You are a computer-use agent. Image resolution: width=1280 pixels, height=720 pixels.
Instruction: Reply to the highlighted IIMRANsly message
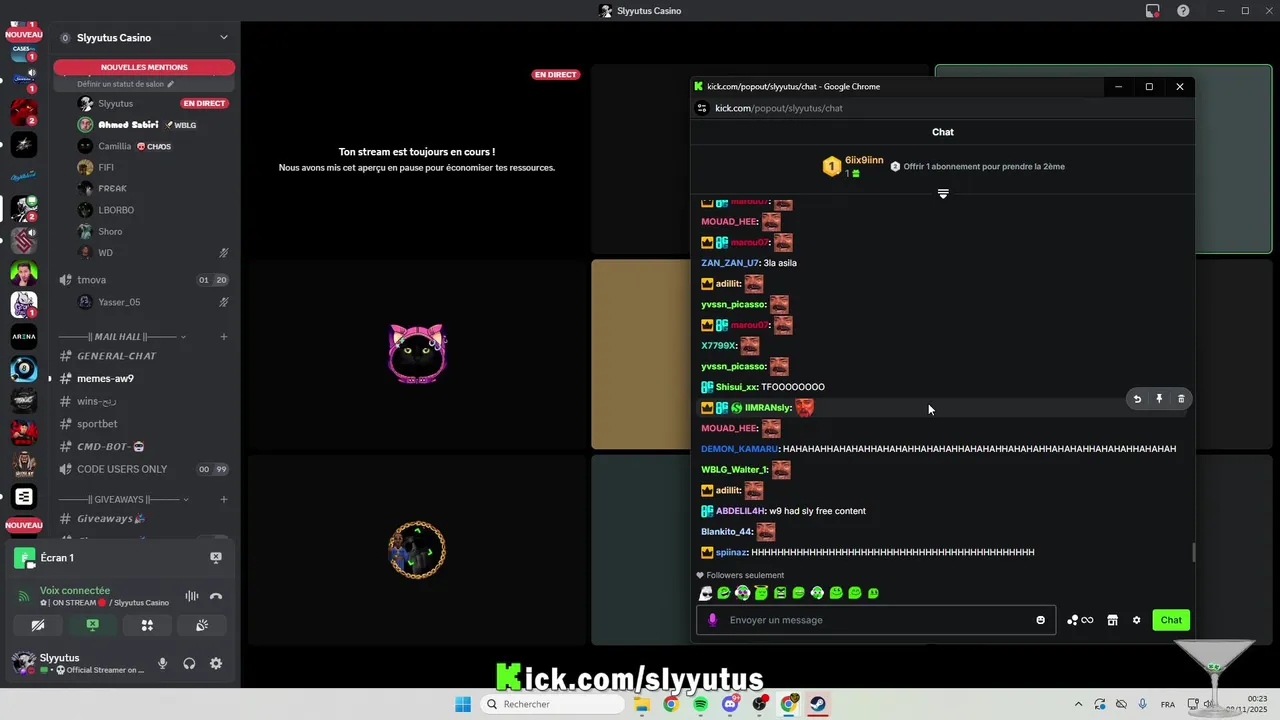(1137, 399)
